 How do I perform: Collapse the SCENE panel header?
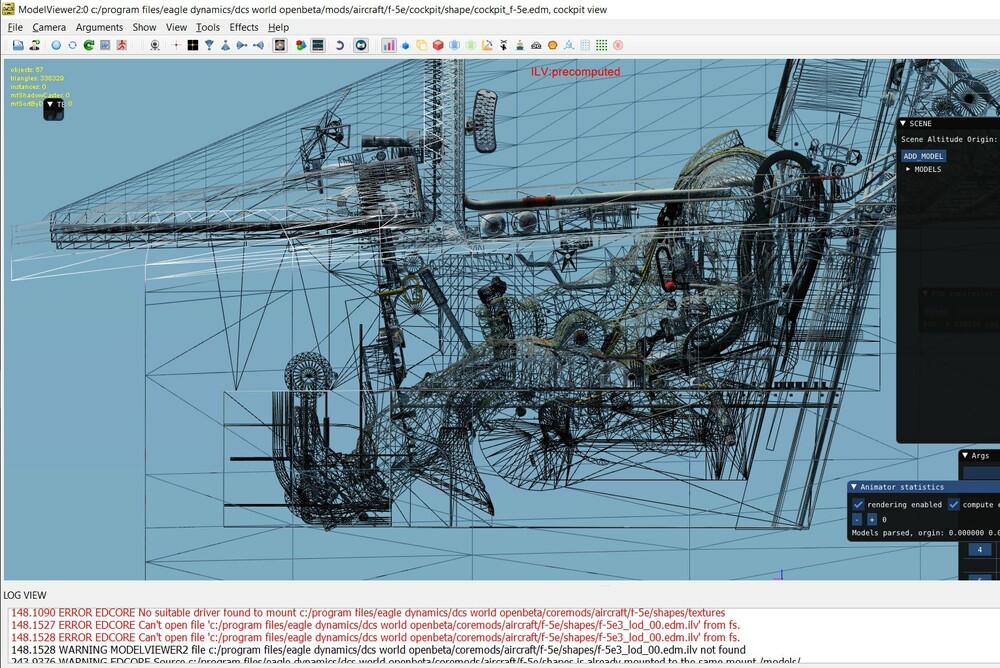point(903,123)
